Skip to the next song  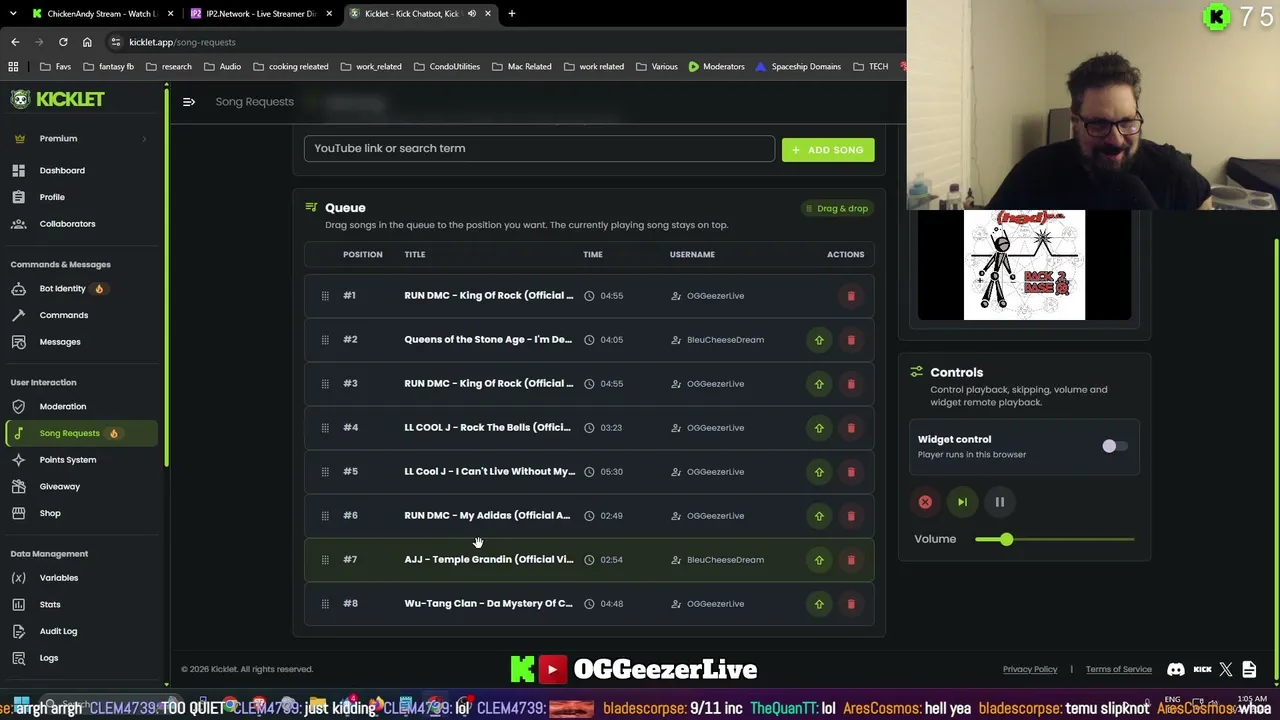click(962, 502)
